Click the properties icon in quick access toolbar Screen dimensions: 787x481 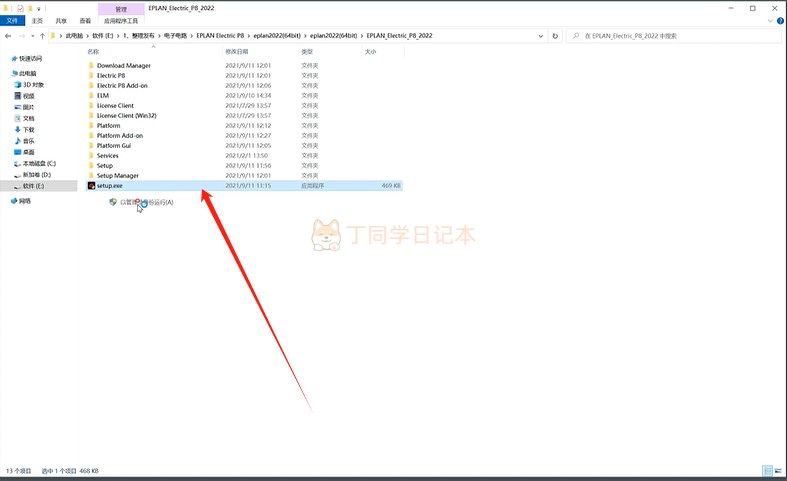[x=20, y=8]
